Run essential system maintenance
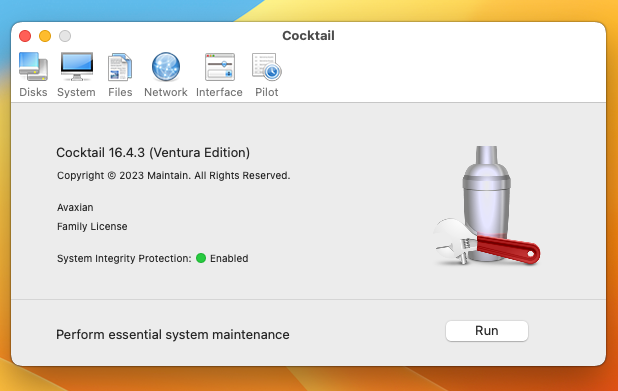 click(x=487, y=331)
